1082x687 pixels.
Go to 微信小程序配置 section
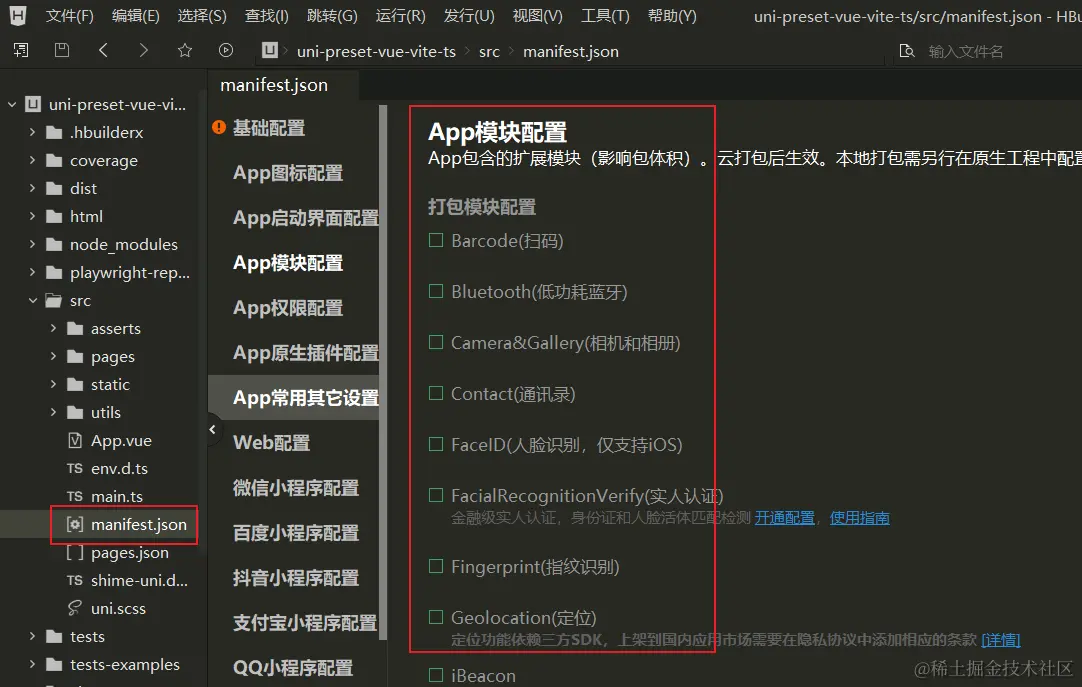296,488
